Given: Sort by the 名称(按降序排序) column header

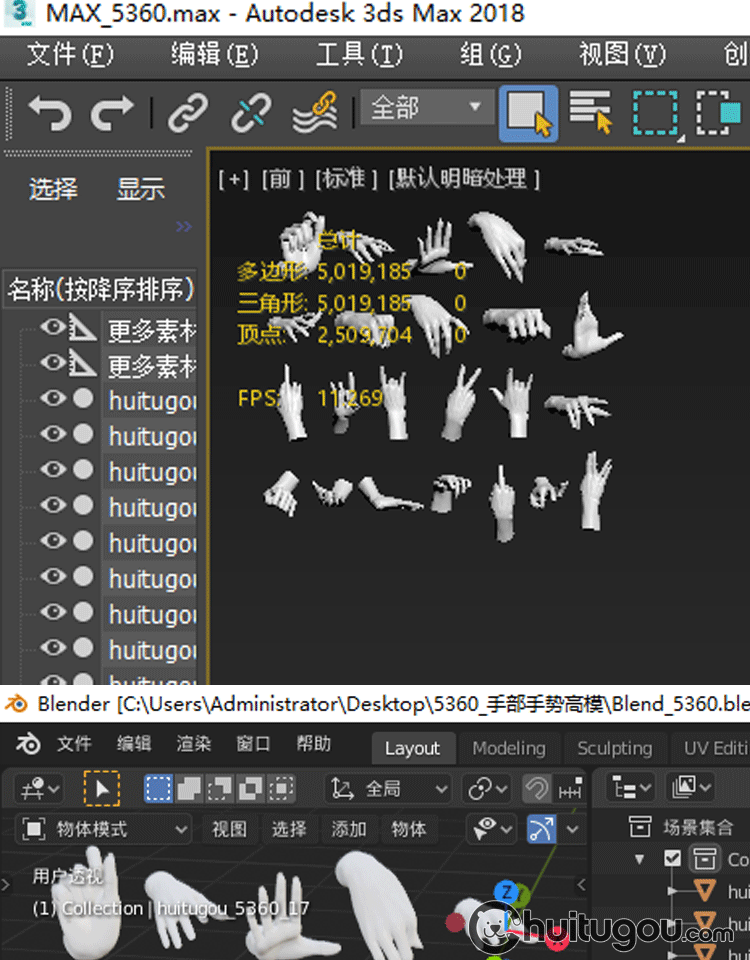Looking at the screenshot, I should click(100, 290).
